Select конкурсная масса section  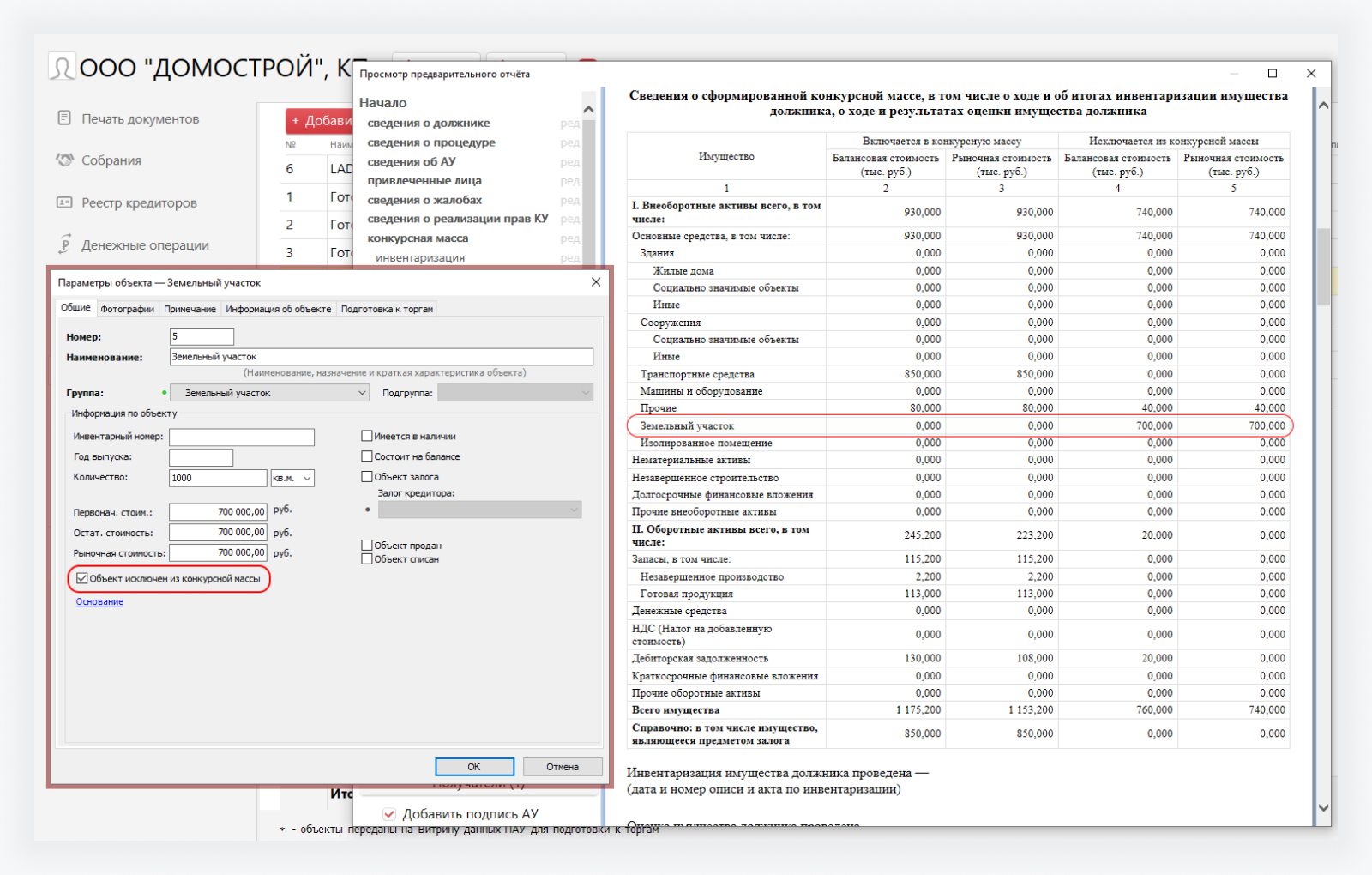click(418, 238)
